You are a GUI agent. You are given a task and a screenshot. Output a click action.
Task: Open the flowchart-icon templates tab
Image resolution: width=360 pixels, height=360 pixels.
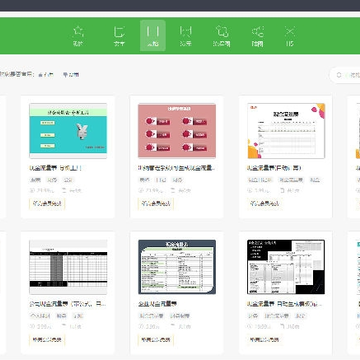point(222,36)
